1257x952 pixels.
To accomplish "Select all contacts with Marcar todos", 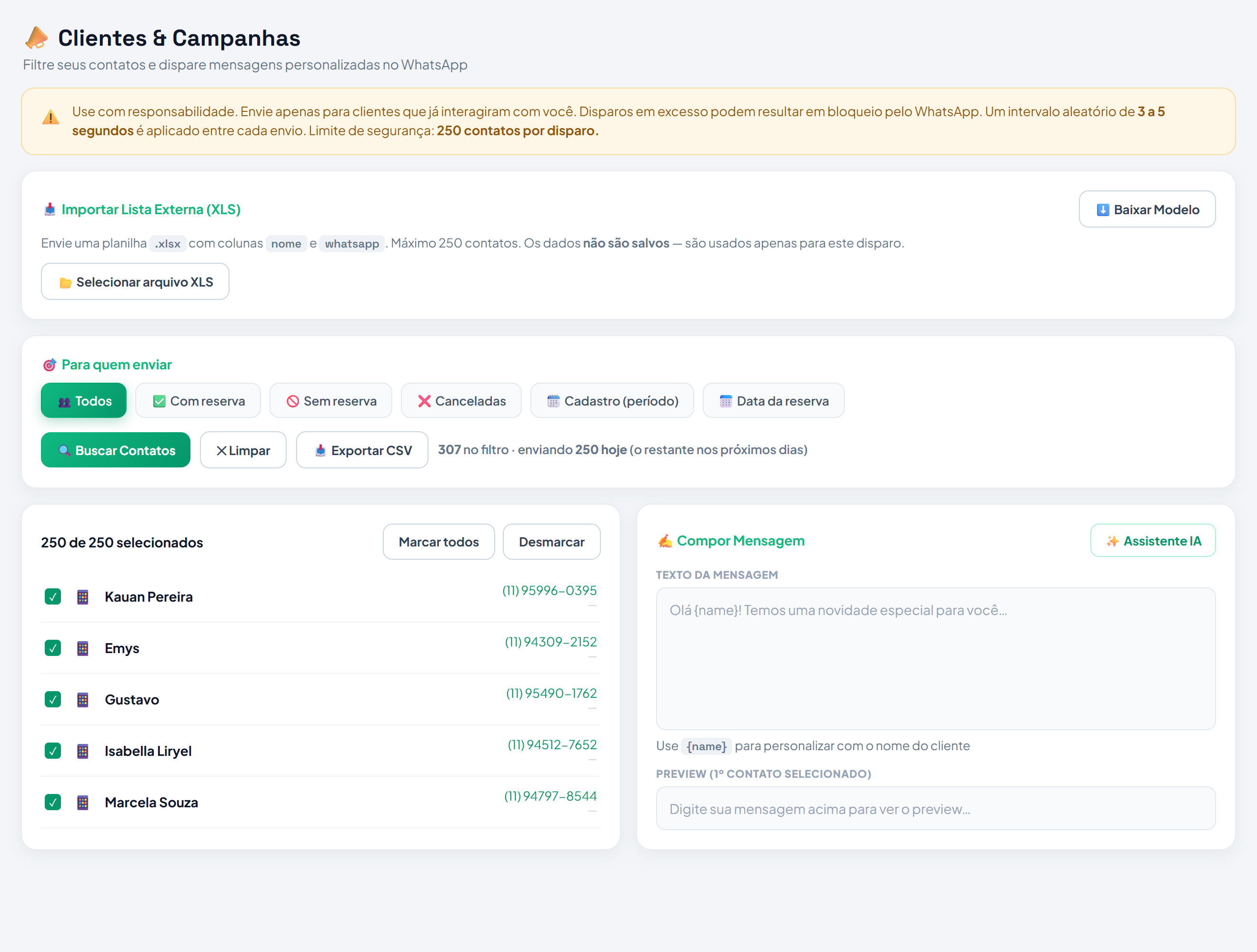I will point(439,542).
